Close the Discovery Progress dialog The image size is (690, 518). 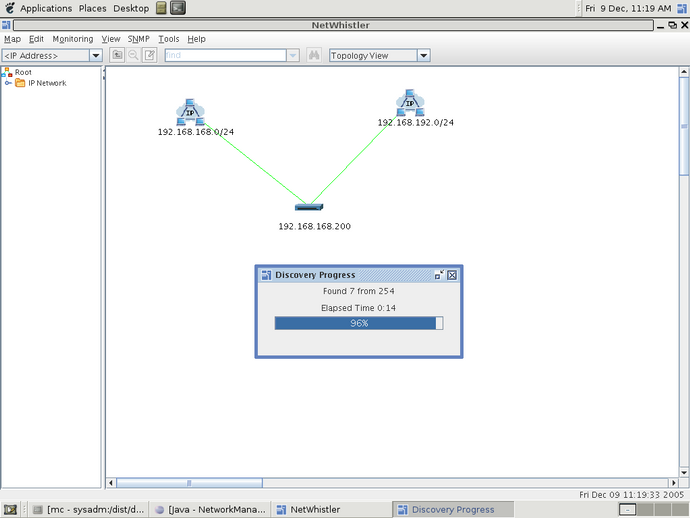[x=452, y=275]
